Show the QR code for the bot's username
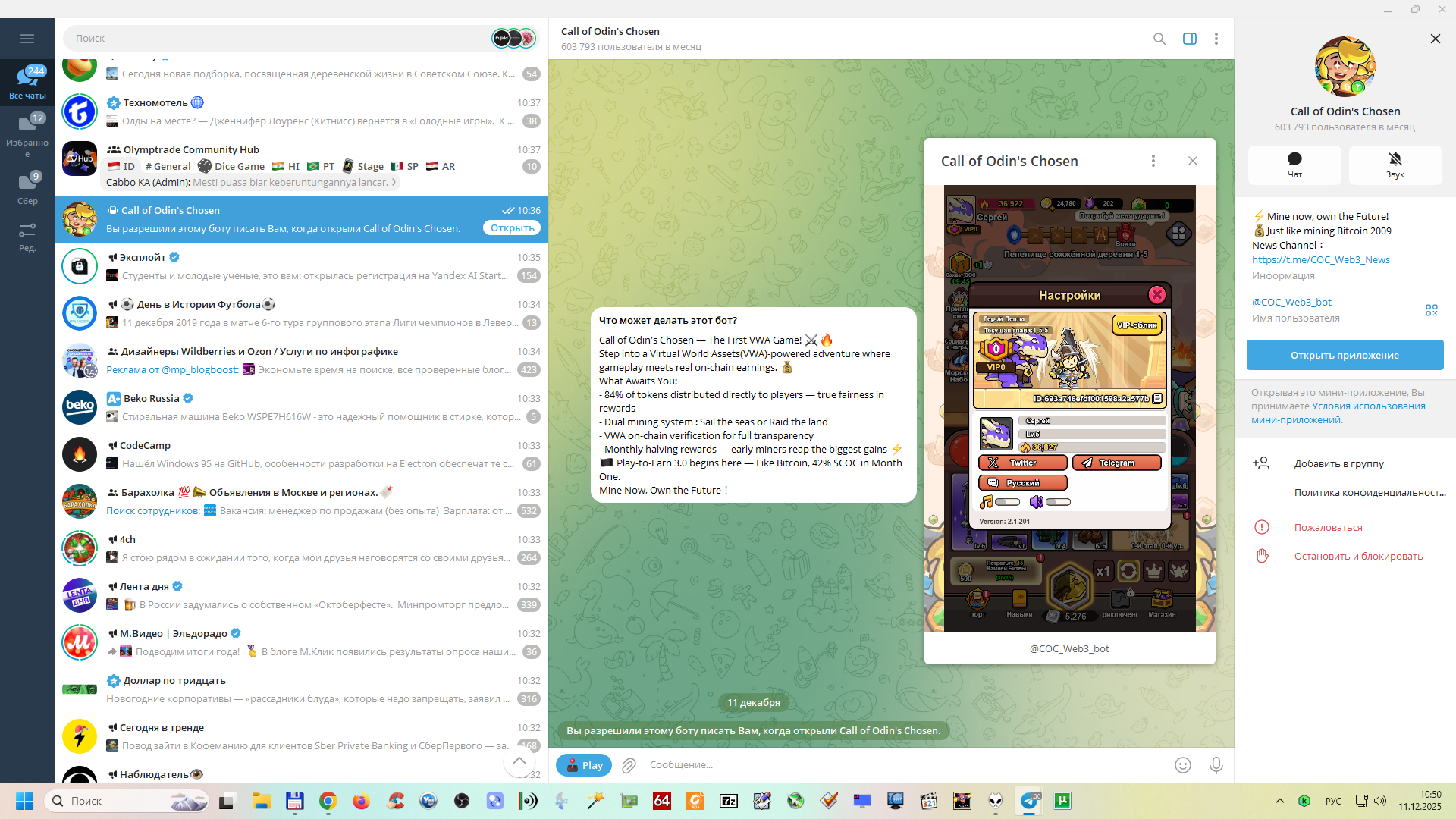1456x819 pixels. point(1431,310)
